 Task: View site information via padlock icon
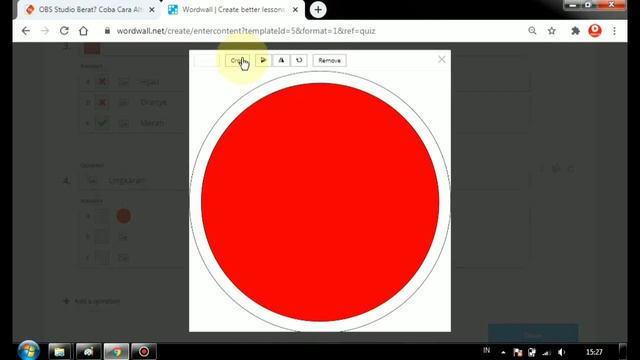[x=107, y=31]
